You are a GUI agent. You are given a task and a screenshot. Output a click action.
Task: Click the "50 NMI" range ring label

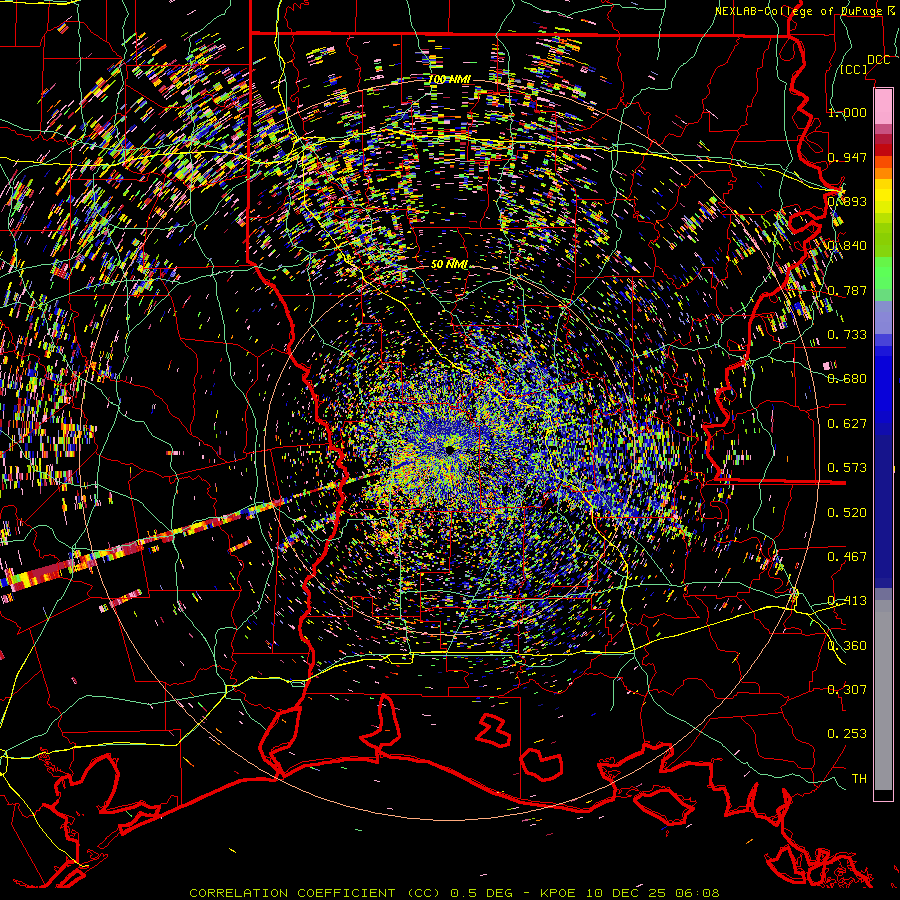449,264
